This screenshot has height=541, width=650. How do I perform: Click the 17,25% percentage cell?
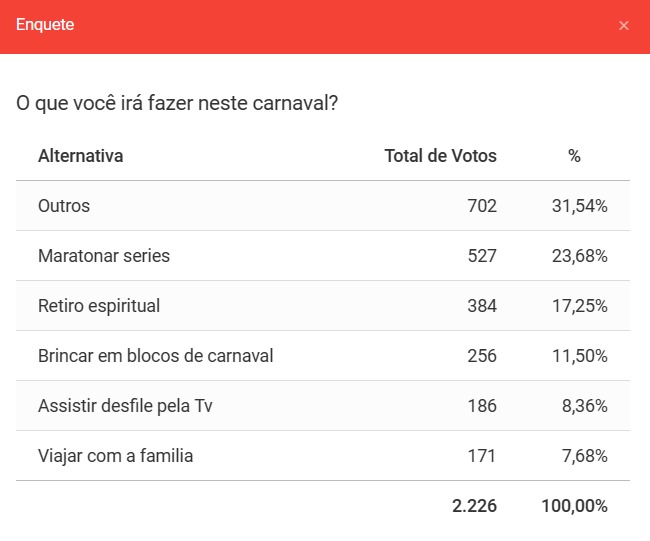tap(579, 306)
